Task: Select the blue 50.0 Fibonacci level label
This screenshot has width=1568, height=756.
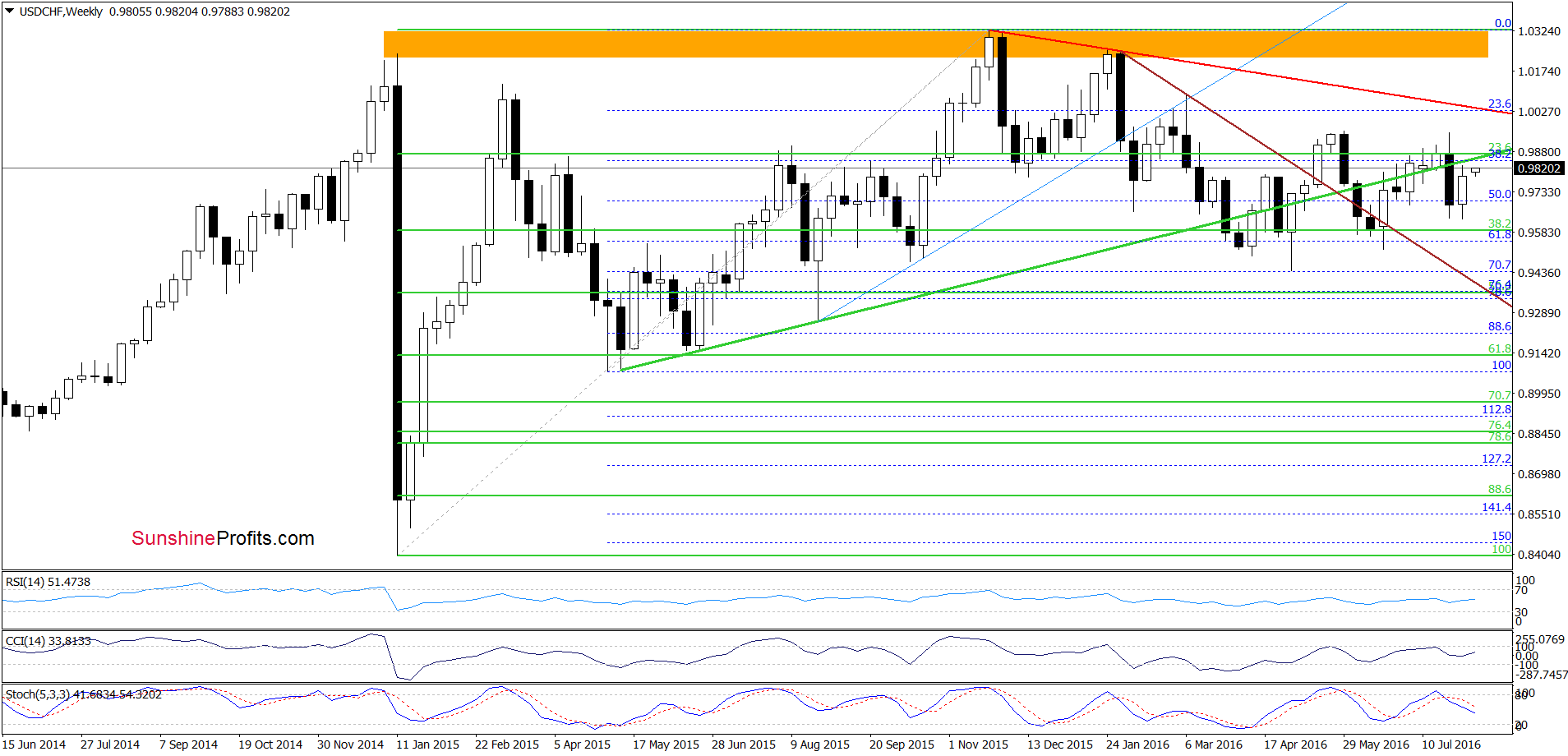Action: click(x=1500, y=194)
